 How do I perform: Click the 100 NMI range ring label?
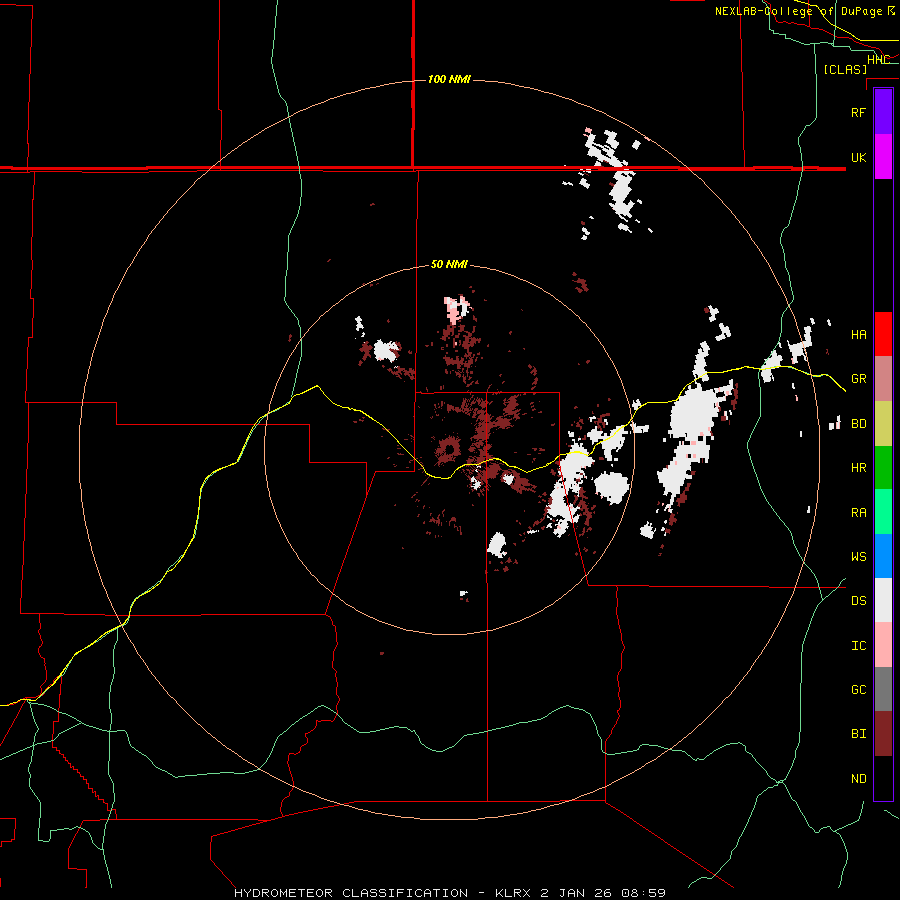pos(449,79)
